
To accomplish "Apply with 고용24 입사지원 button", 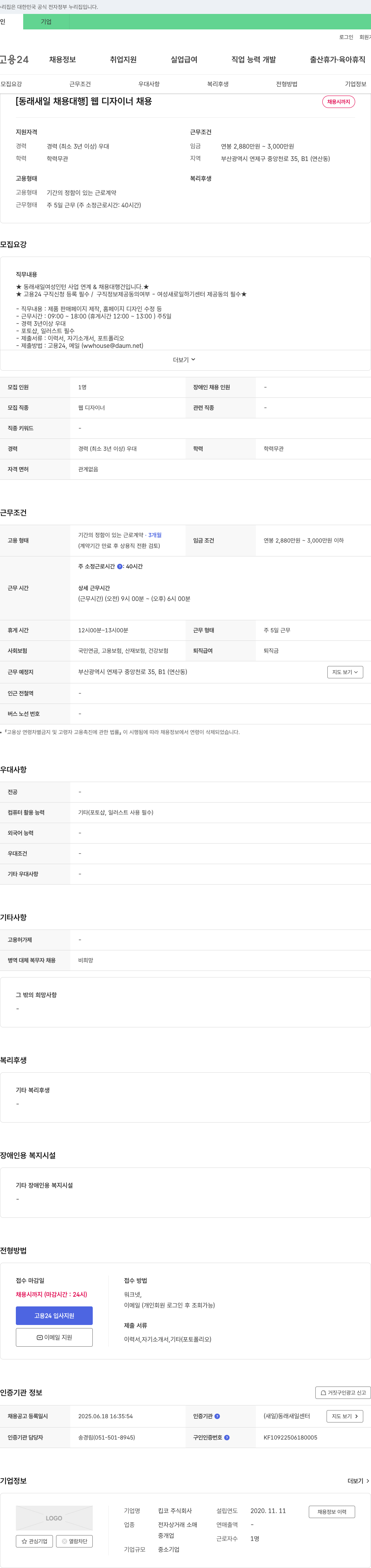I will [x=54, y=1316].
